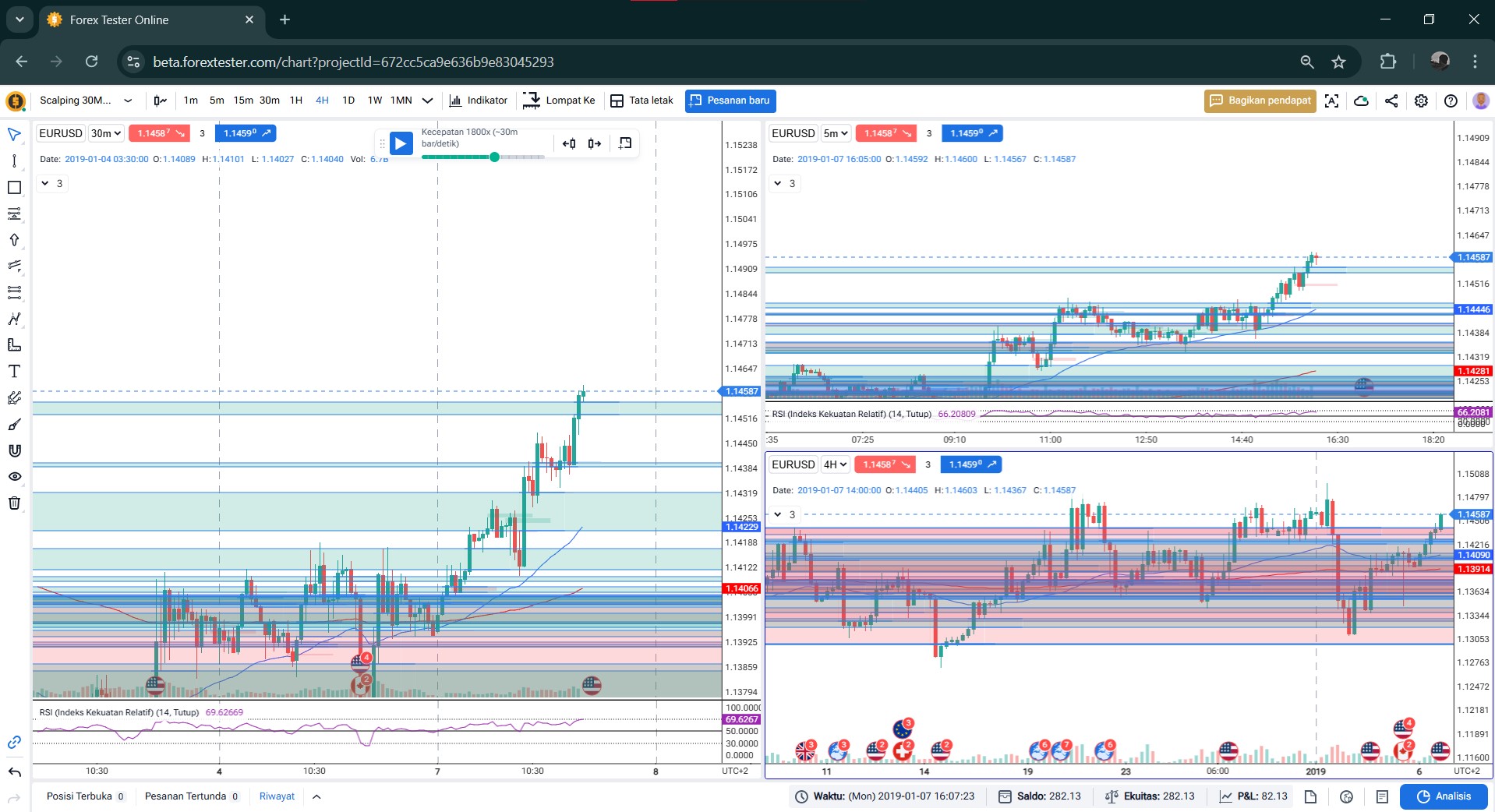The image size is (1495, 812).
Task: Step back one bar in playback
Action: click(x=569, y=143)
